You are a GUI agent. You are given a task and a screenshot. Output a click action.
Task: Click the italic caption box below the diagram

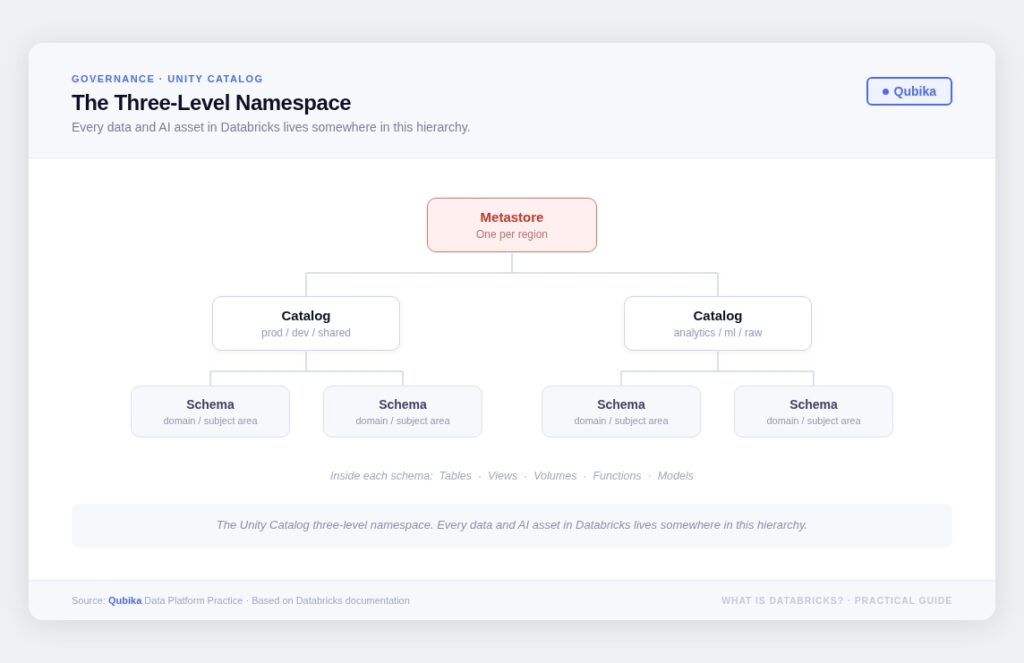tap(511, 525)
